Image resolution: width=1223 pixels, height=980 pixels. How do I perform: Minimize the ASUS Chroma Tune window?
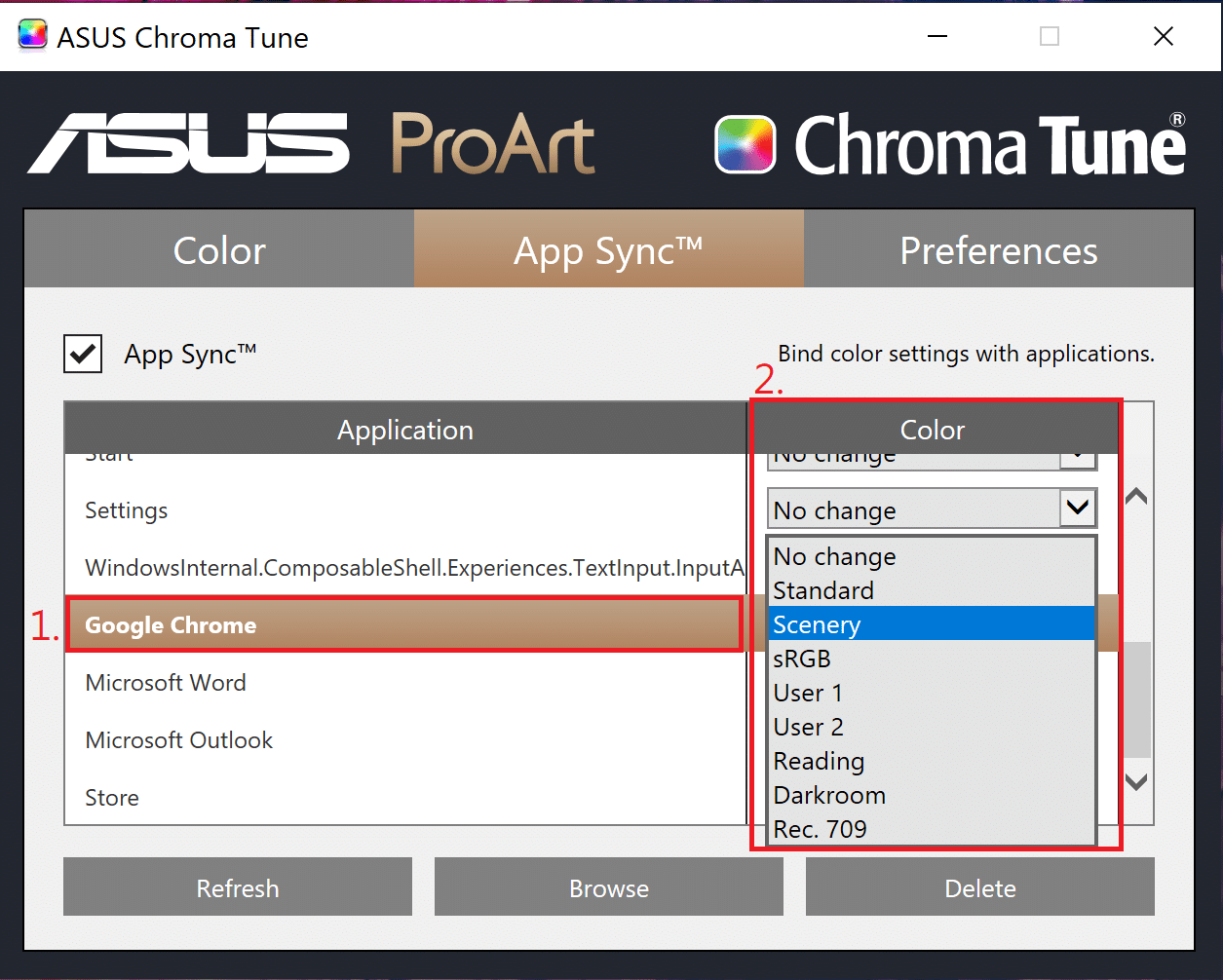tap(937, 36)
